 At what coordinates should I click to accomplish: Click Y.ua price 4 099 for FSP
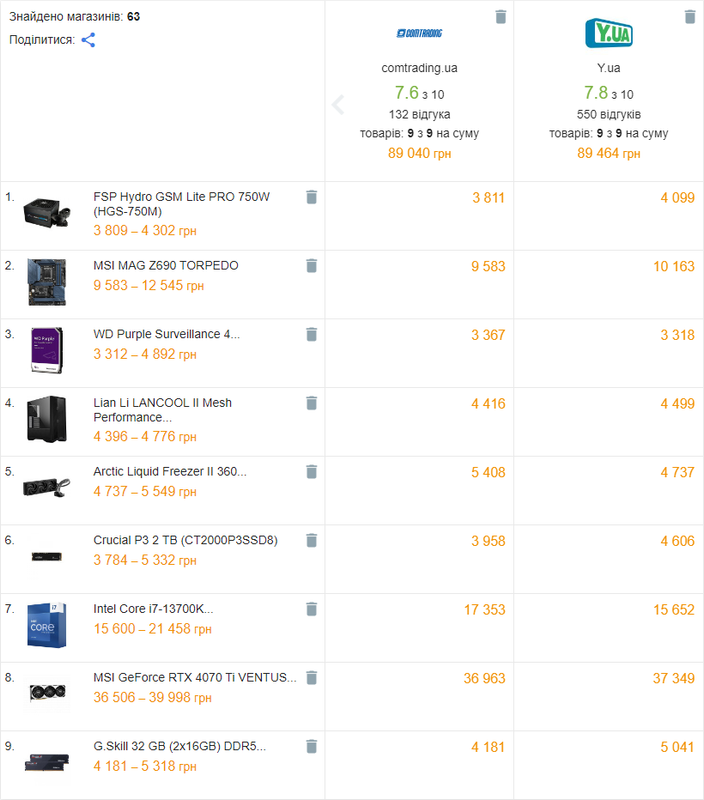pos(677,198)
